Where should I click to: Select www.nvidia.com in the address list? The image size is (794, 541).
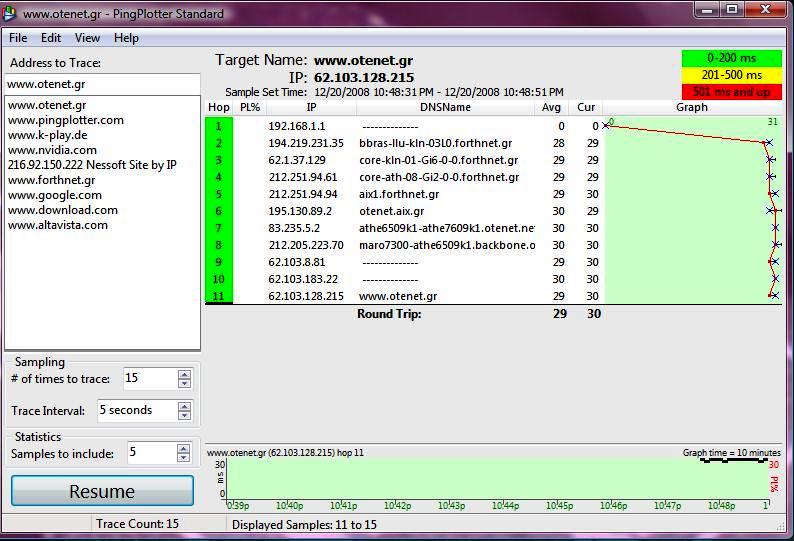[52, 150]
